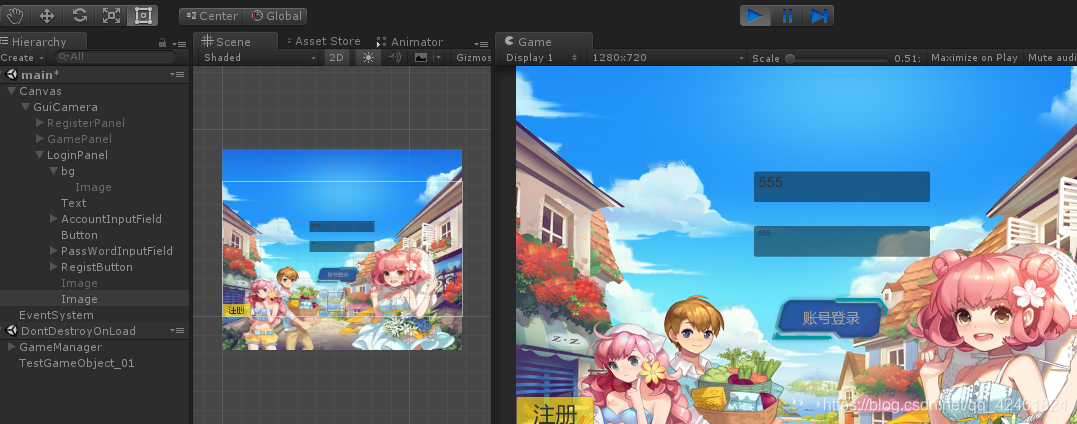The height and width of the screenshot is (424, 1077).
Task: Switch to the Hierarchy tab
Action: (39, 42)
